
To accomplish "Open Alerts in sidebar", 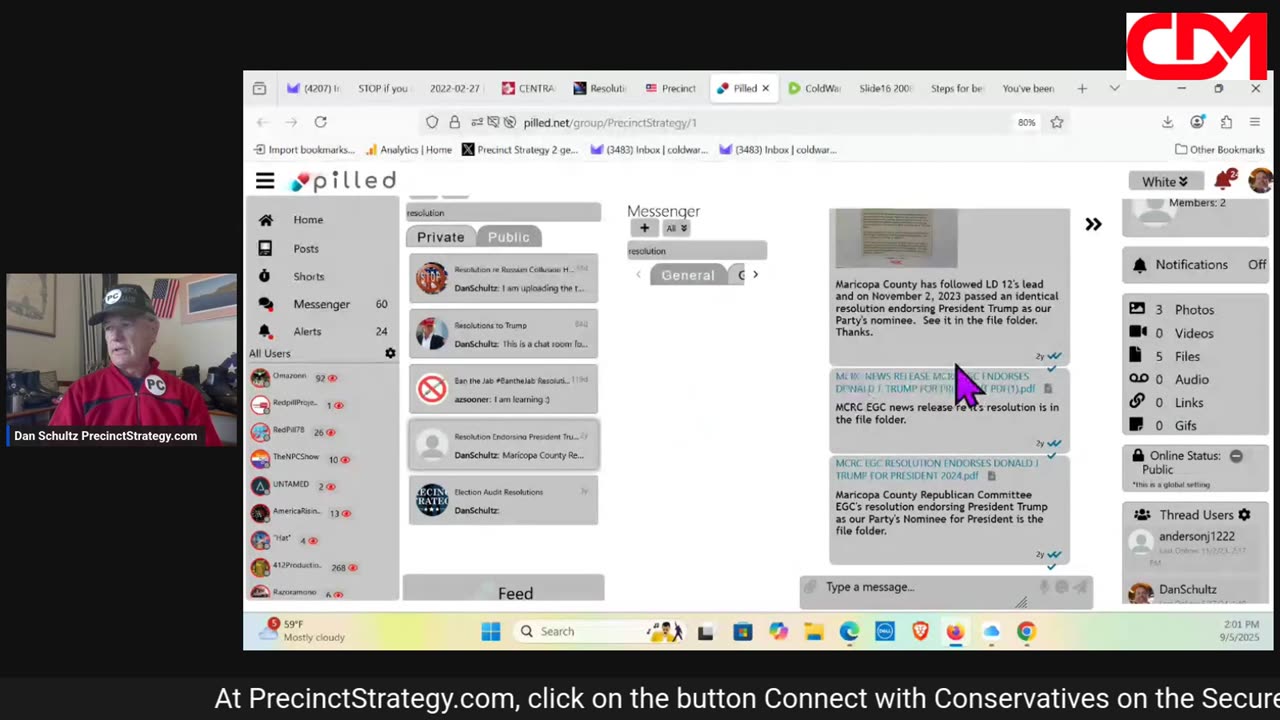I will click(x=307, y=332).
